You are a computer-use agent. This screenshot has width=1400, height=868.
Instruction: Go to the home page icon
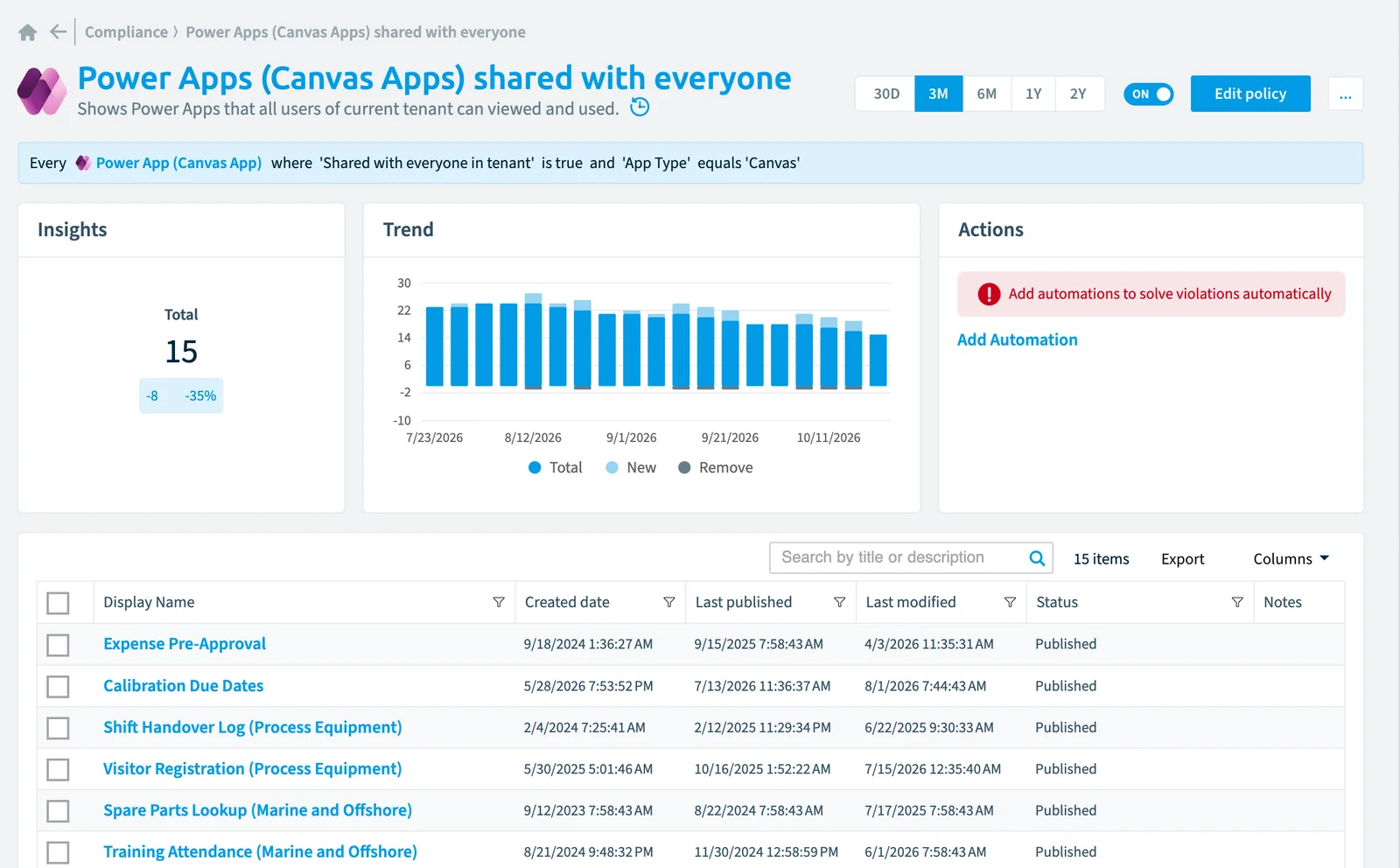[27, 32]
